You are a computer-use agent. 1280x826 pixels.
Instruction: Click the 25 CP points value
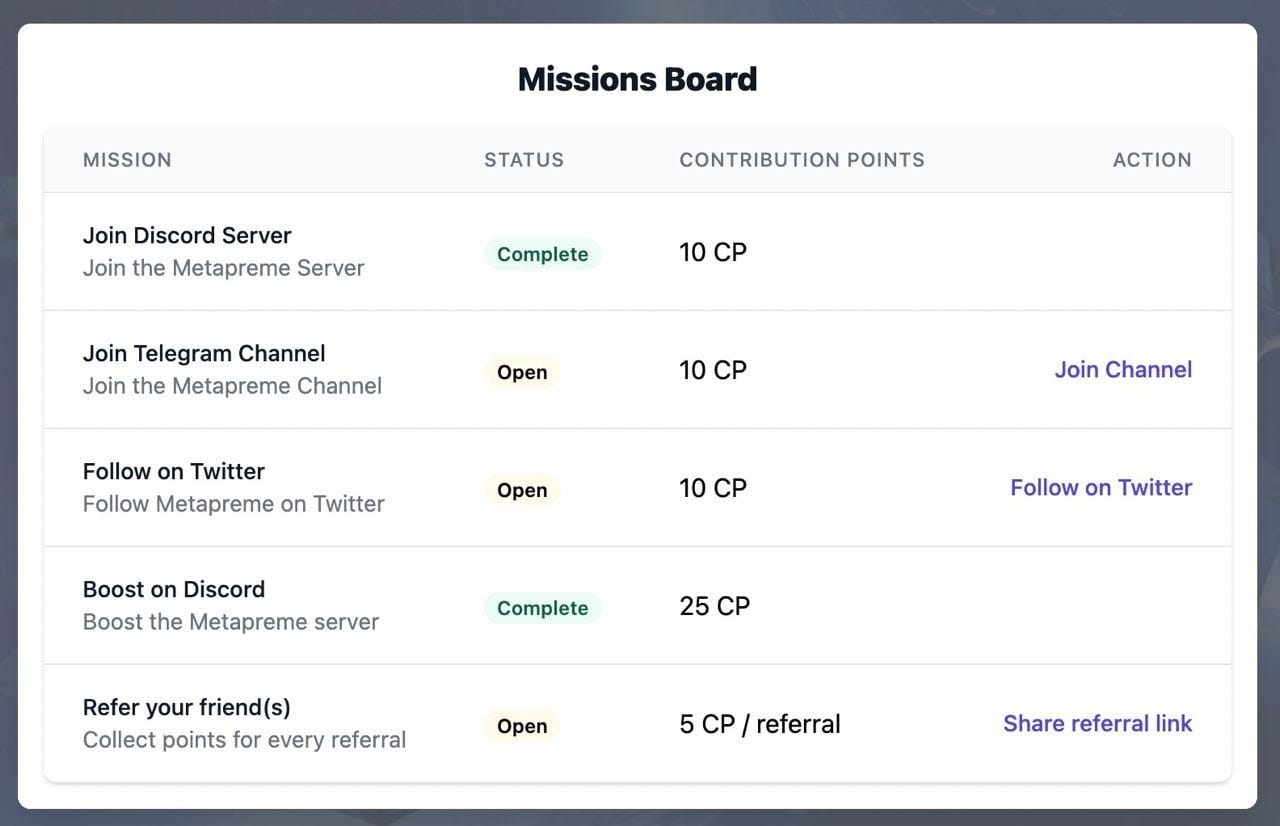714,606
